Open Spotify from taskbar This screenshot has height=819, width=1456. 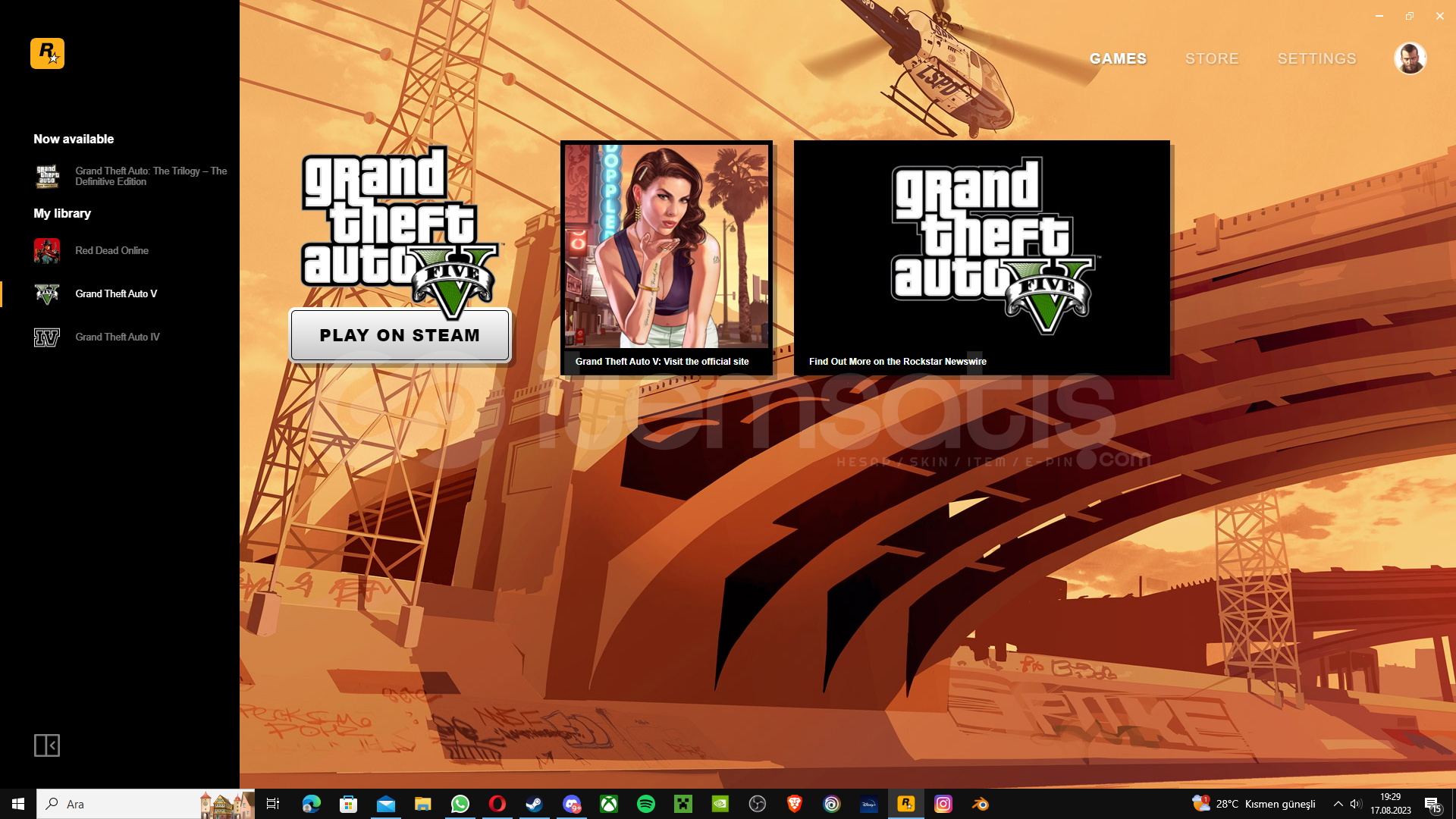click(x=645, y=804)
